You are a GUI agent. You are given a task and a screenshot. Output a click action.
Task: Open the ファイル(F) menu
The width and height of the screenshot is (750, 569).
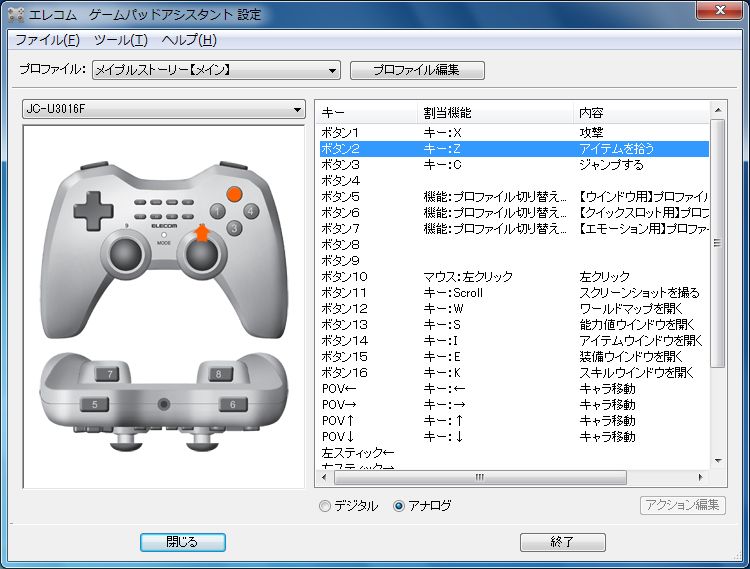pos(47,40)
